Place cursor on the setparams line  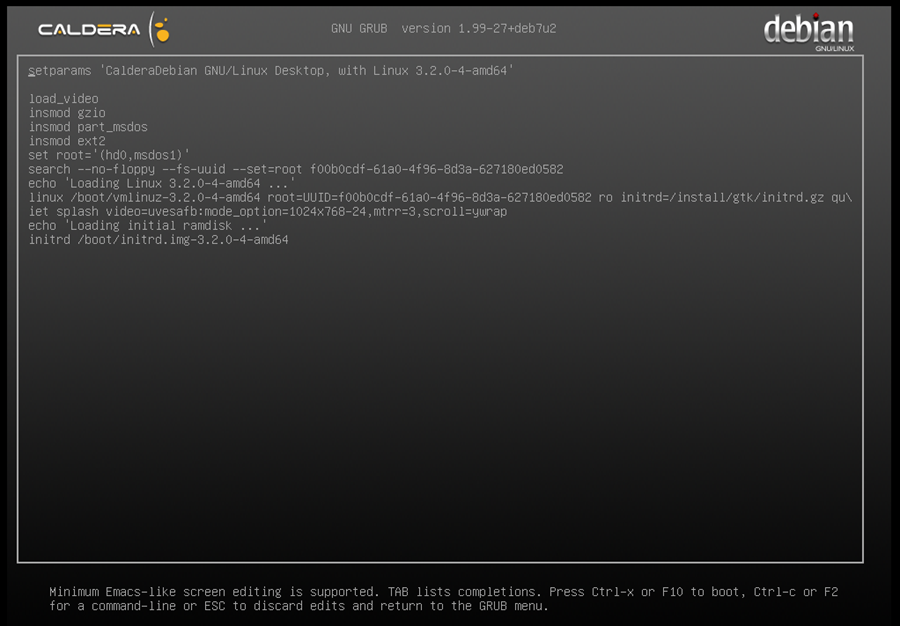click(x=270, y=71)
